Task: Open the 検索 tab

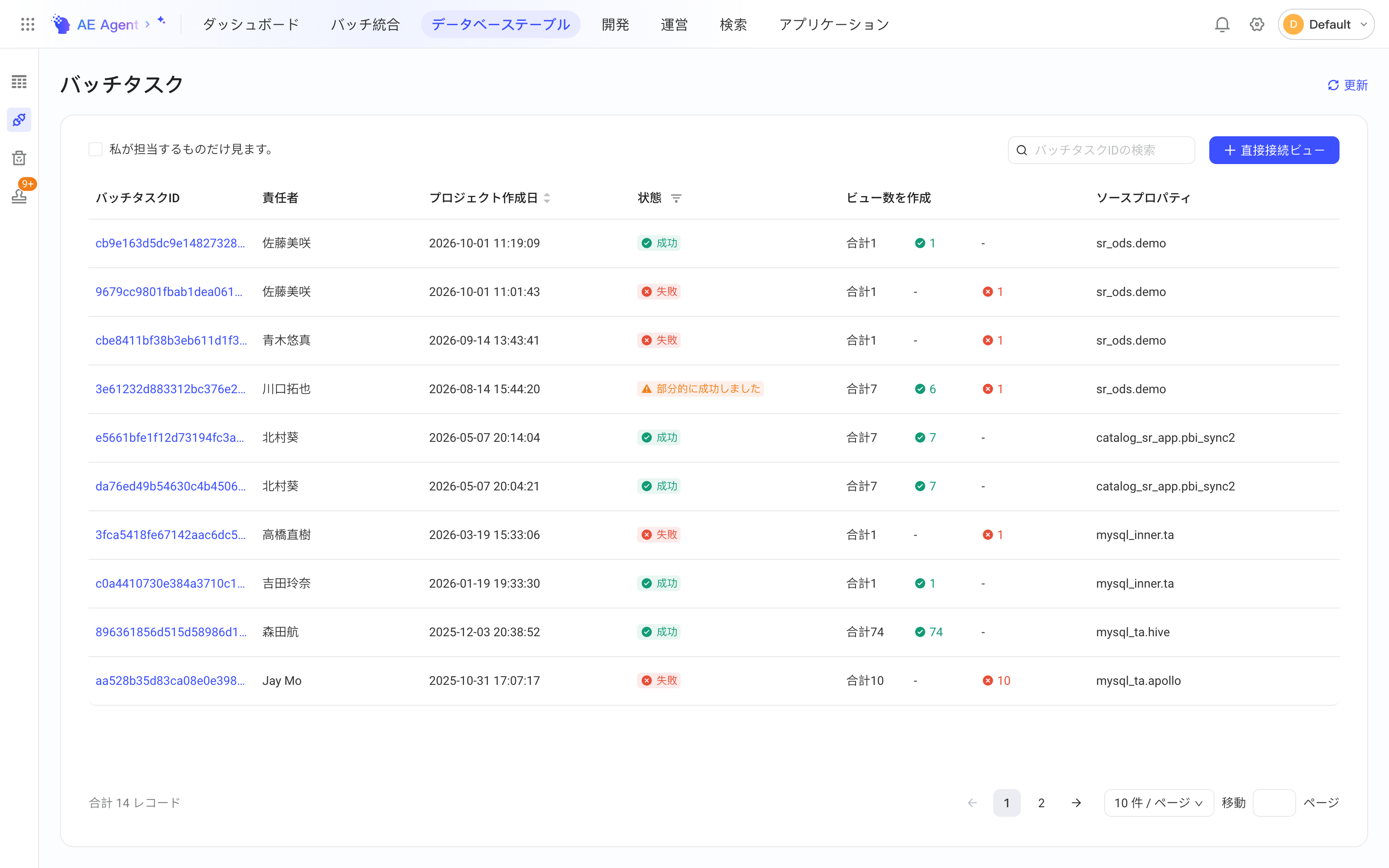Action: point(733,24)
